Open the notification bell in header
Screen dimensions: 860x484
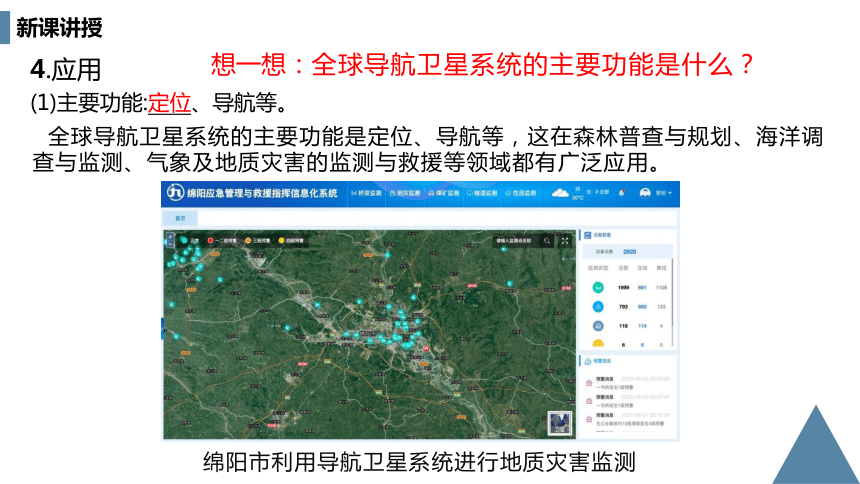(x=622, y=193)
